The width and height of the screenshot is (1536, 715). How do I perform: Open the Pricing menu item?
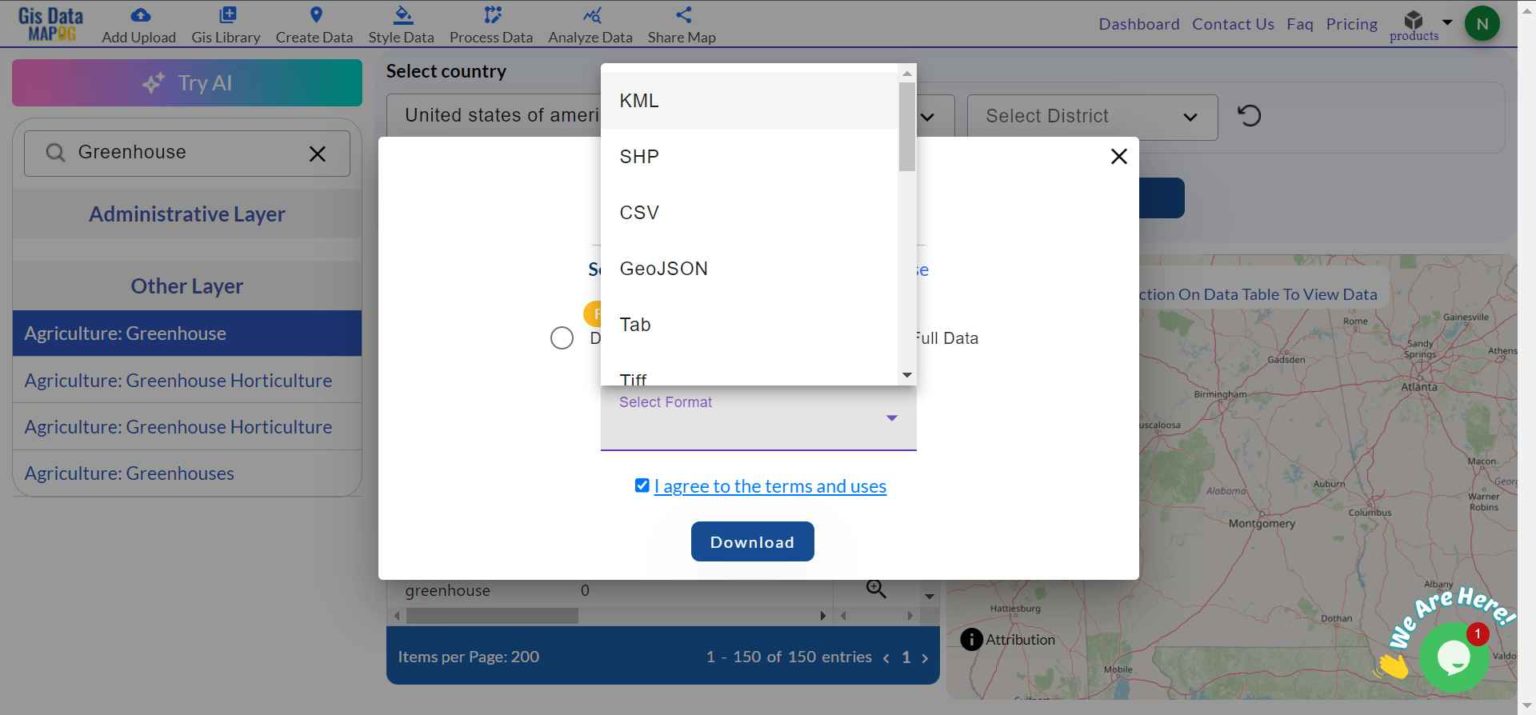point(1351,23)
